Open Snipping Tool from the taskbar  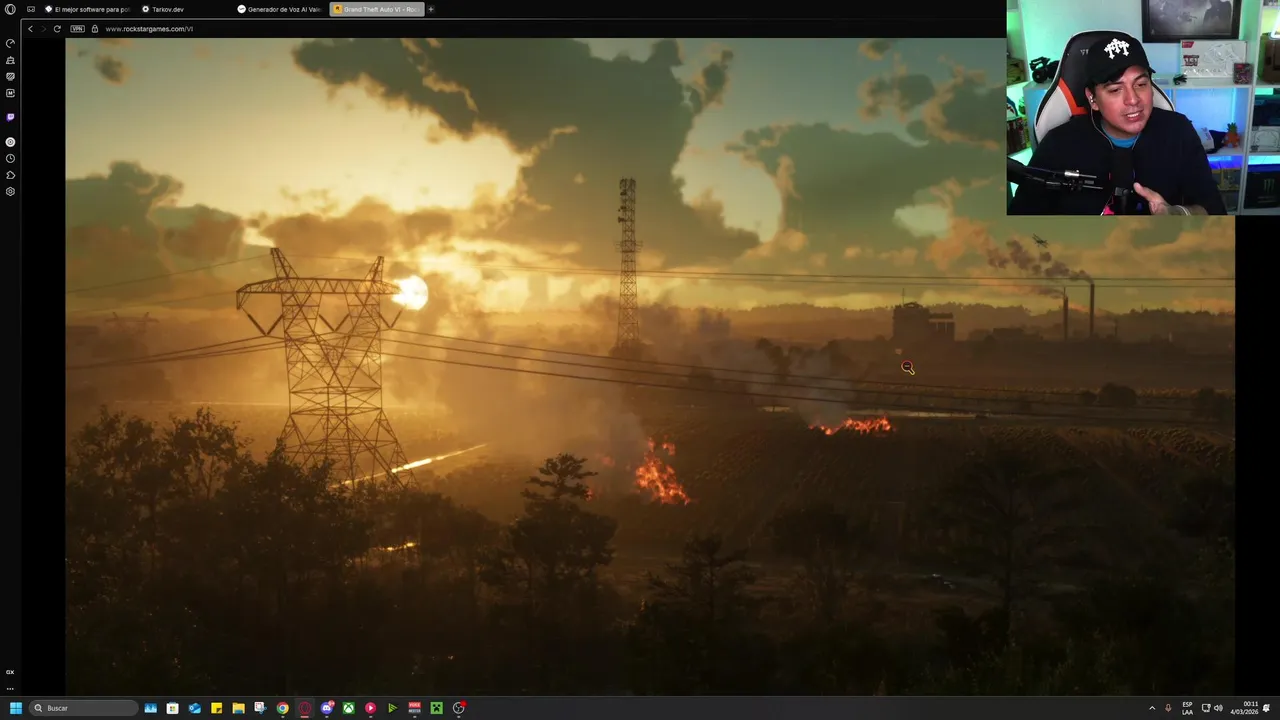(x=260, y=708)
